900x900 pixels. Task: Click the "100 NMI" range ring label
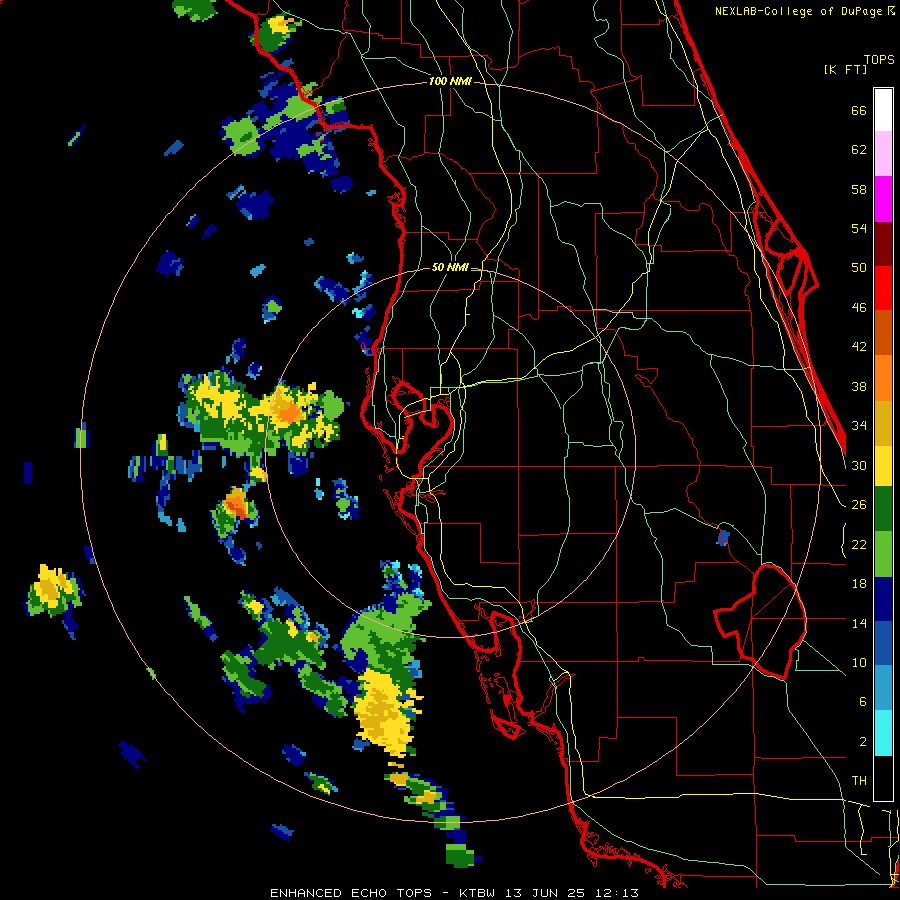[450, 82]
